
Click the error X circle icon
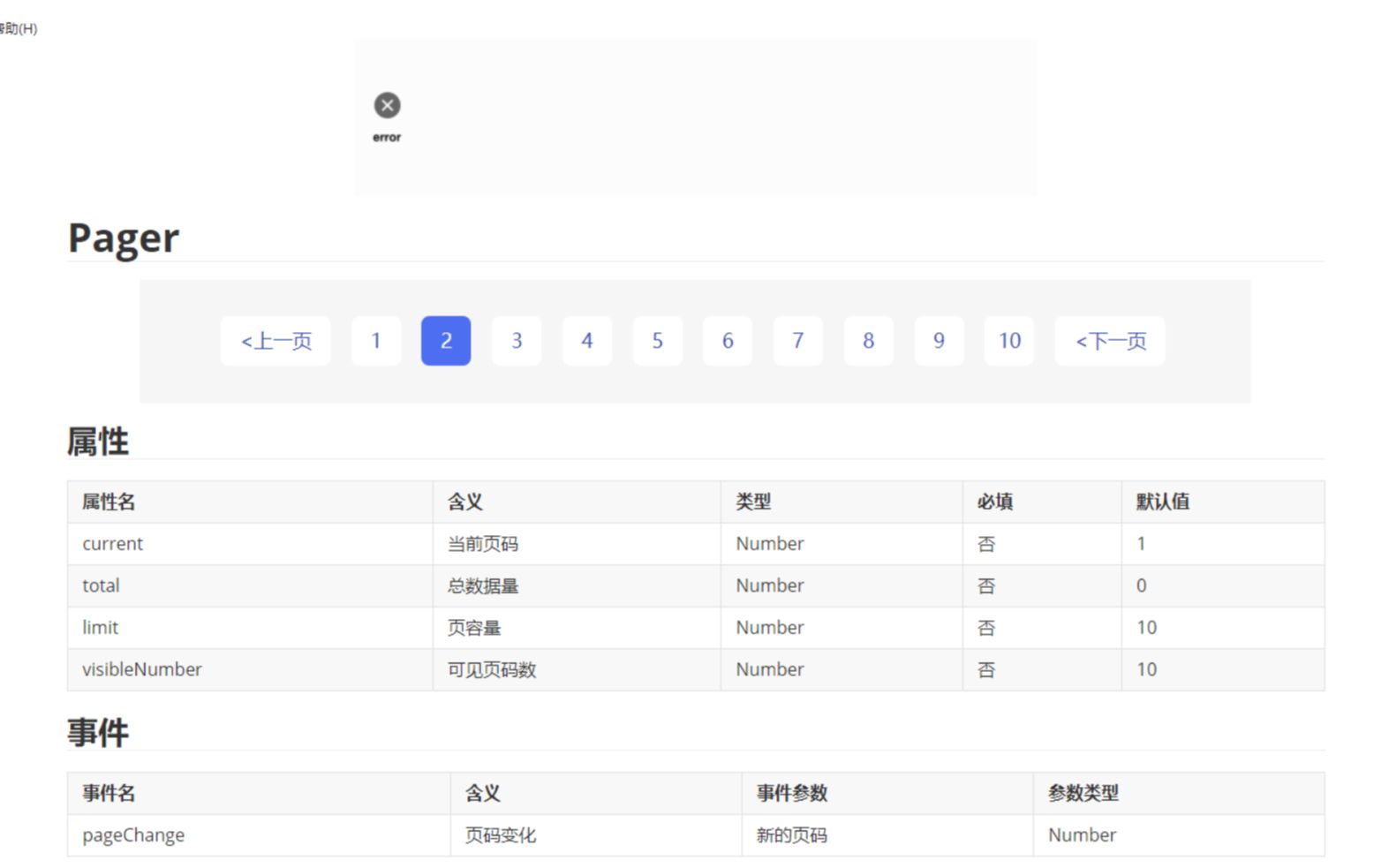point(387,105)
